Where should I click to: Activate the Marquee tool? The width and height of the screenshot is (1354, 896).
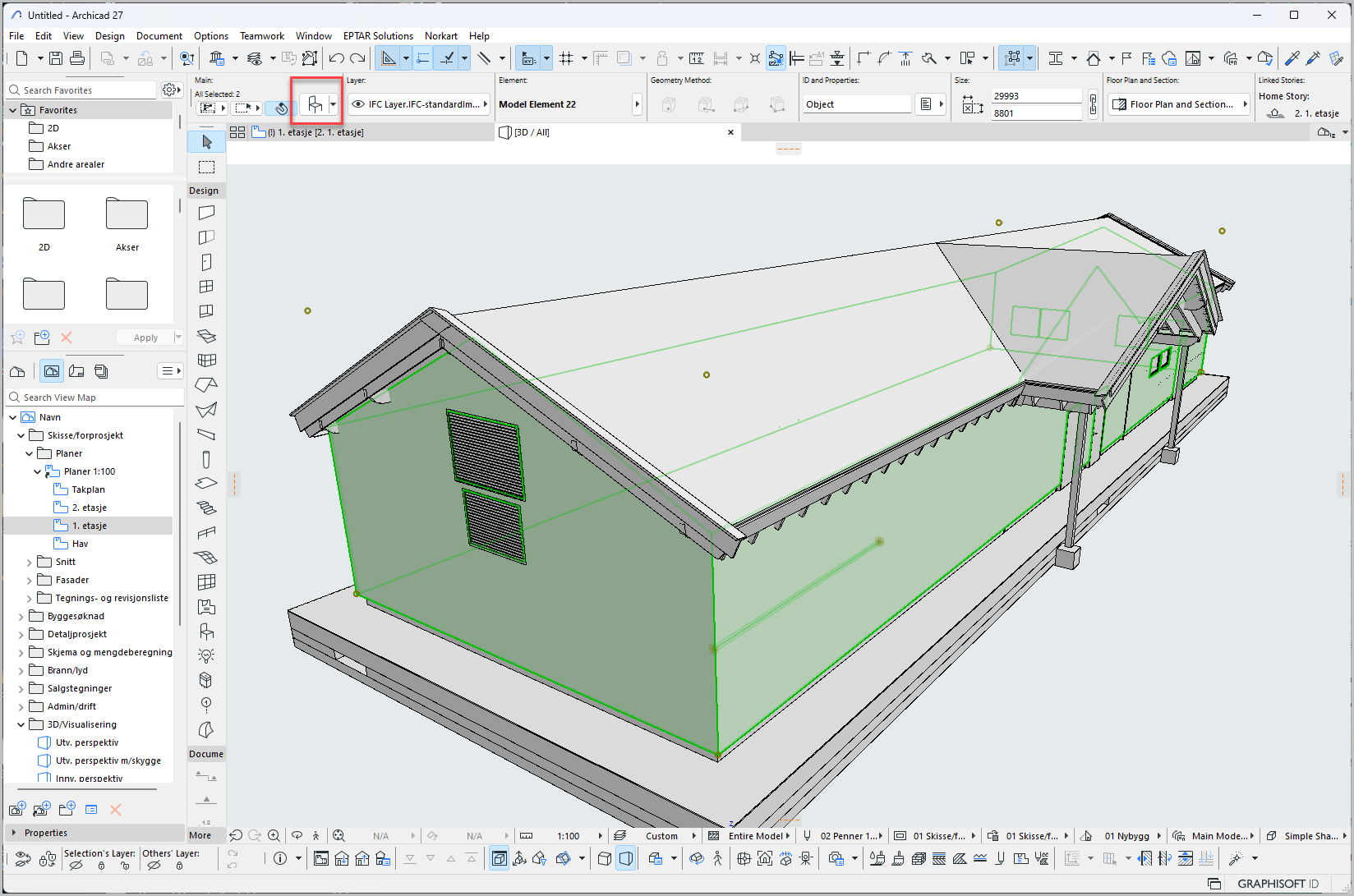coord(206,167)
